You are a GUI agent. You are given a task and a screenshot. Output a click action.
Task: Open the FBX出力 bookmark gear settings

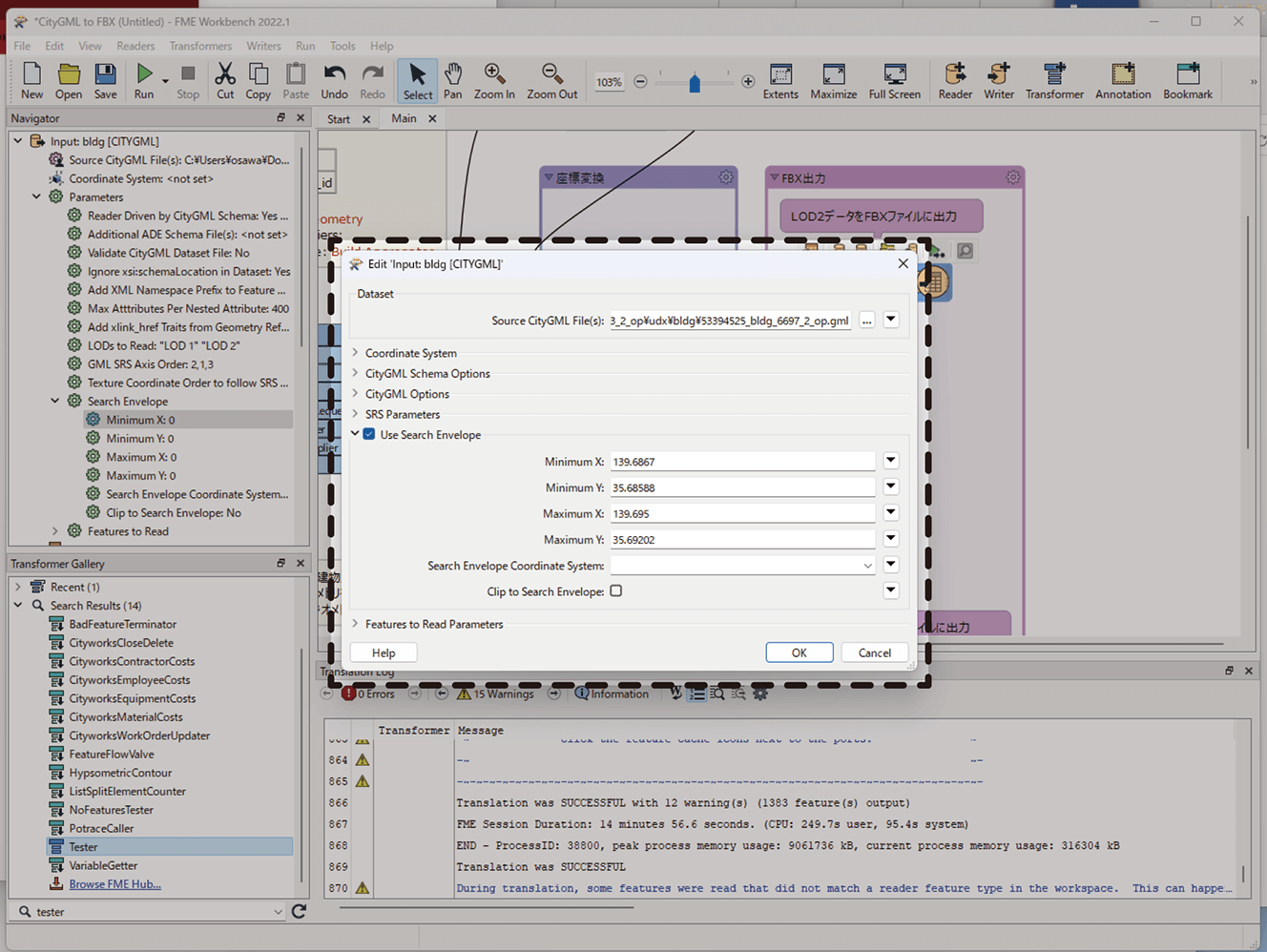pos(1013,177)
